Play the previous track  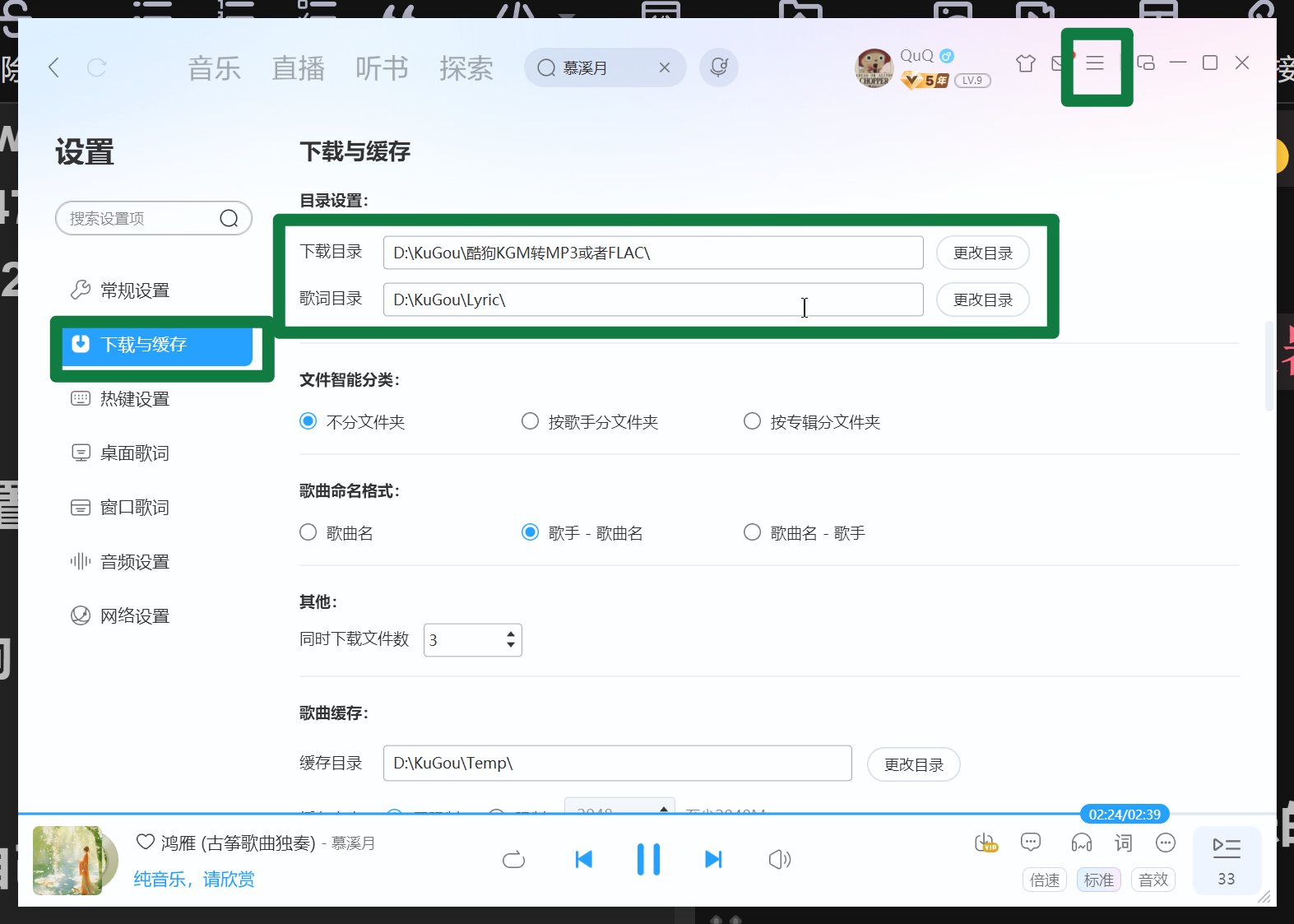584,860
